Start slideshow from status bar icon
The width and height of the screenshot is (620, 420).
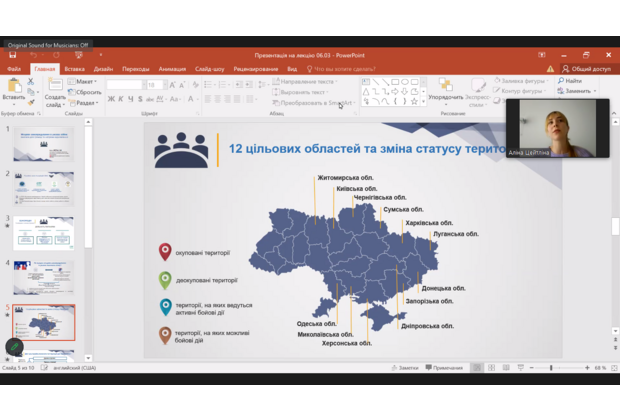tap(519, 368)
